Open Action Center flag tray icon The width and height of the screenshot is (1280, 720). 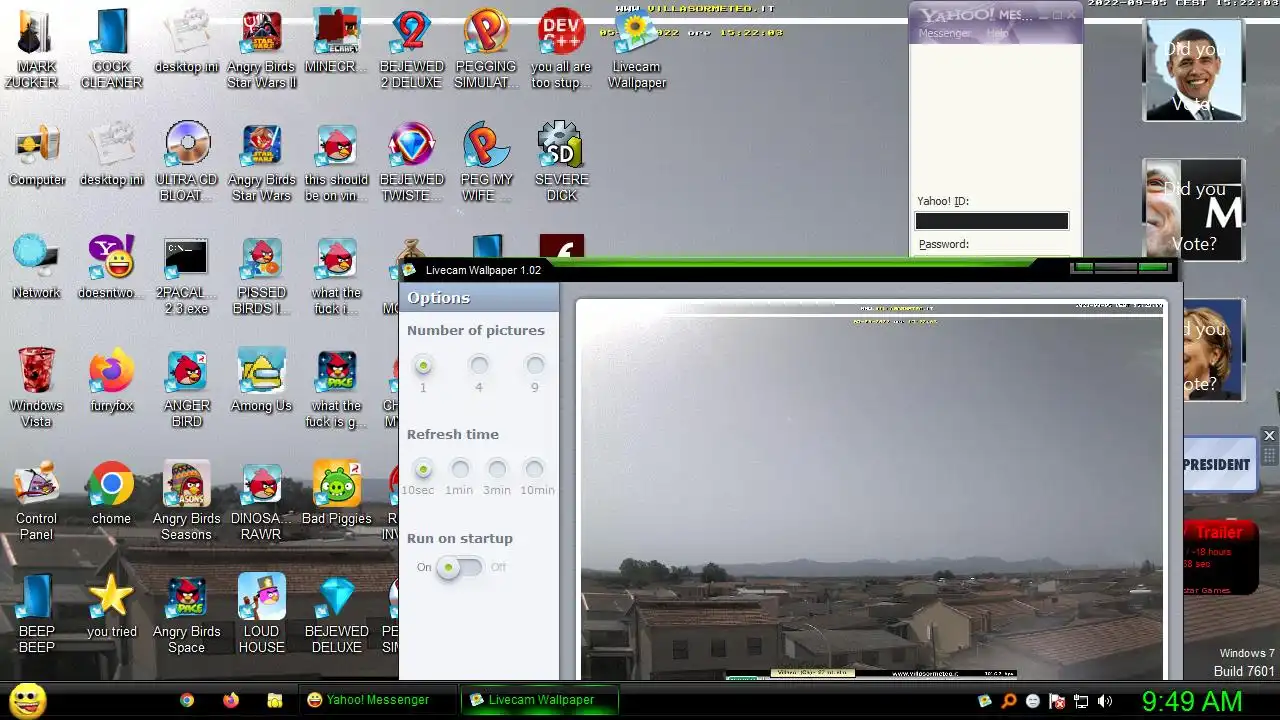[1057, 701]
